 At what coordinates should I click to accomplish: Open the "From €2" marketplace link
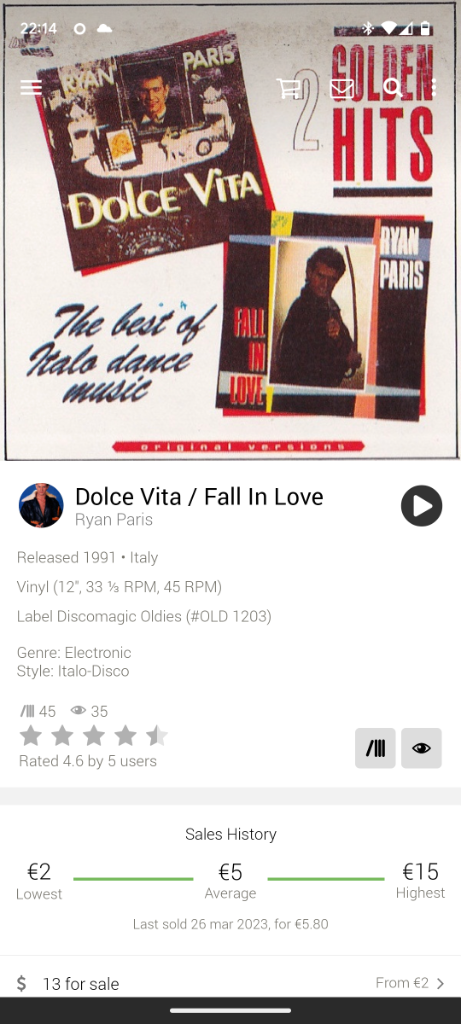click(403, 983)
